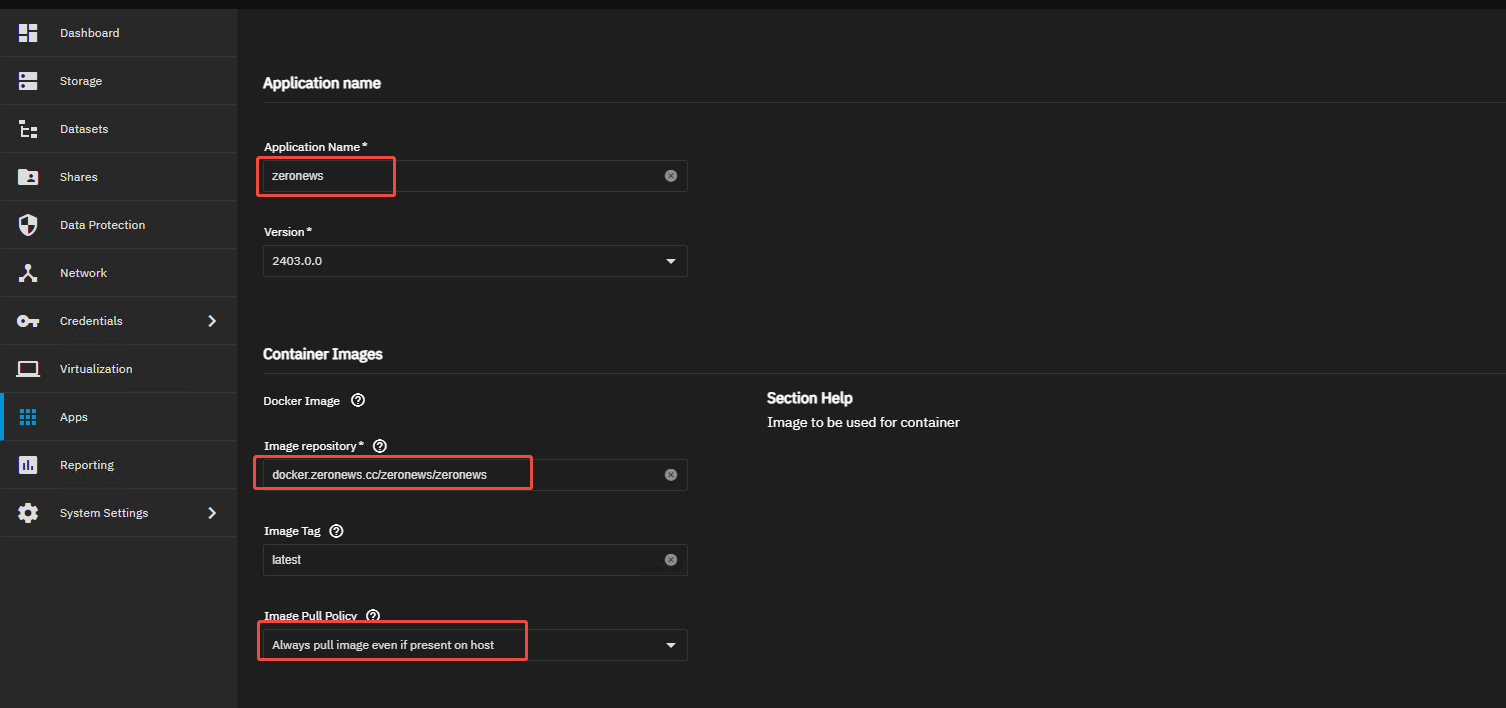The image size is (1506, 708).
Task: Open the Data Protection menu item
Action: point(118,225)
